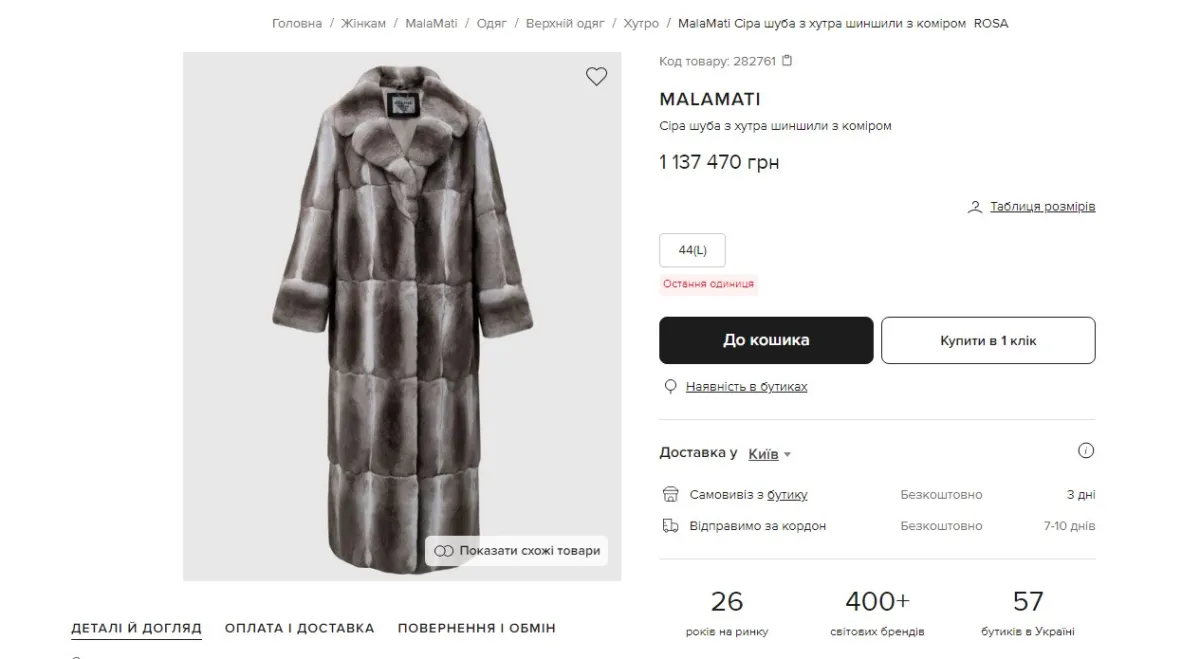Click similar items icon on photo
Viewport: 1200px width, 659px height.
click(444, 551)
